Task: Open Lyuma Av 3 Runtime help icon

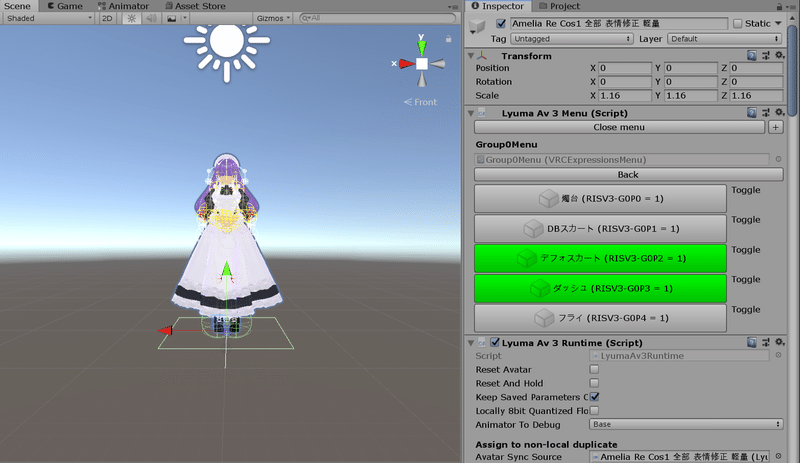Action: 752,343
